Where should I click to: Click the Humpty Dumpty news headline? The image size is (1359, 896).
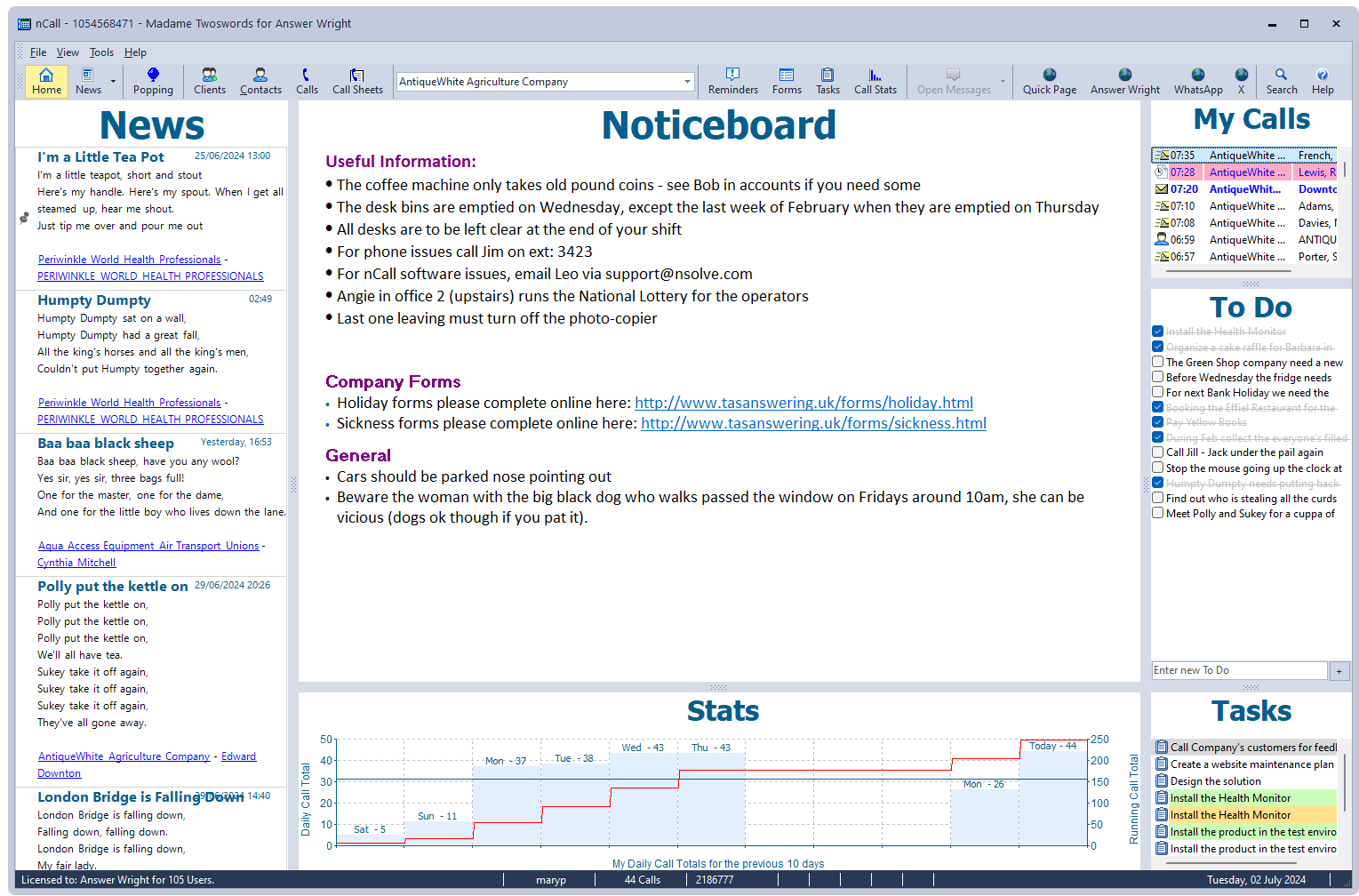coord(94,300)
